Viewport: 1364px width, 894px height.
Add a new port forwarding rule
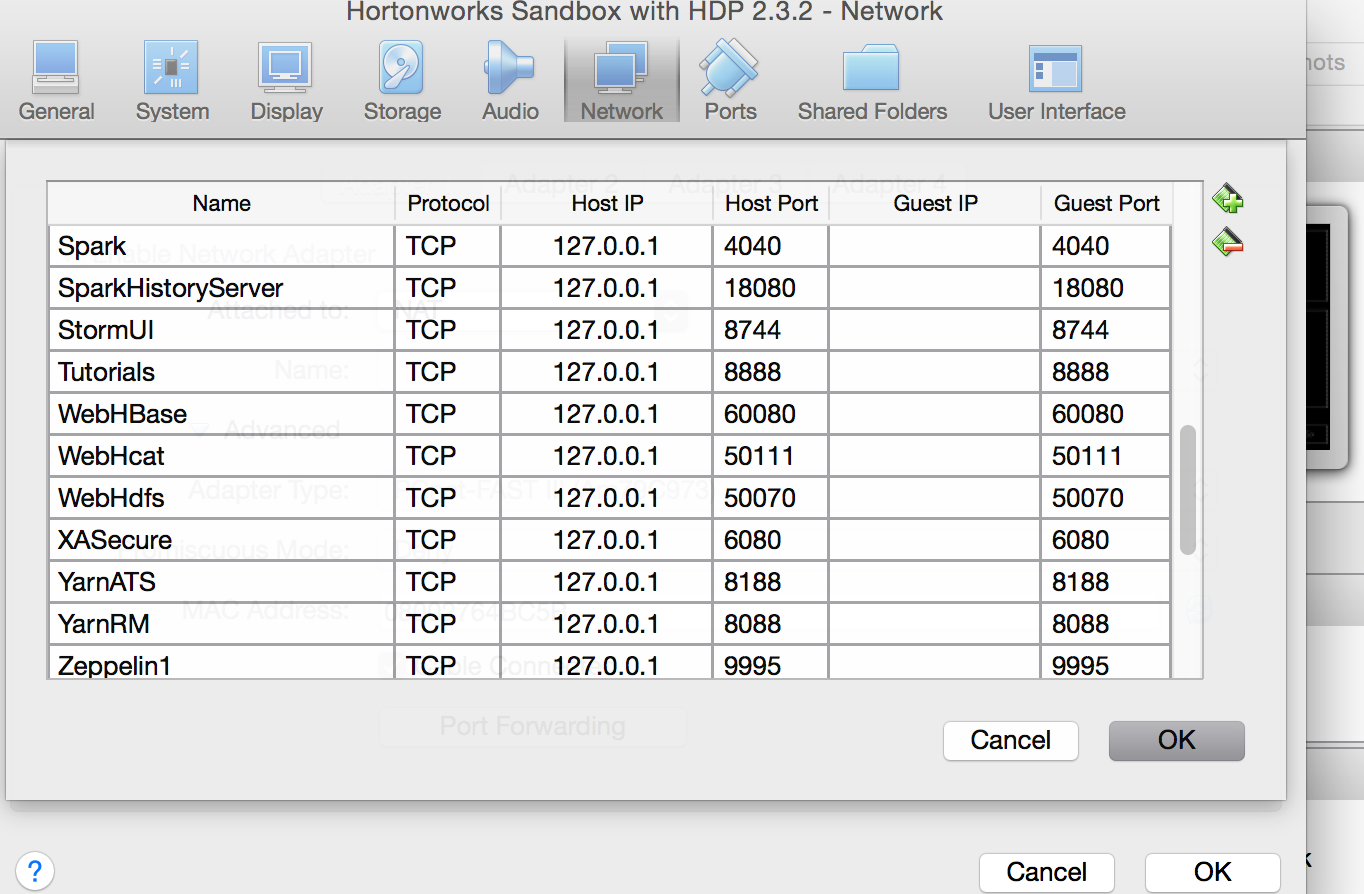1227,198
